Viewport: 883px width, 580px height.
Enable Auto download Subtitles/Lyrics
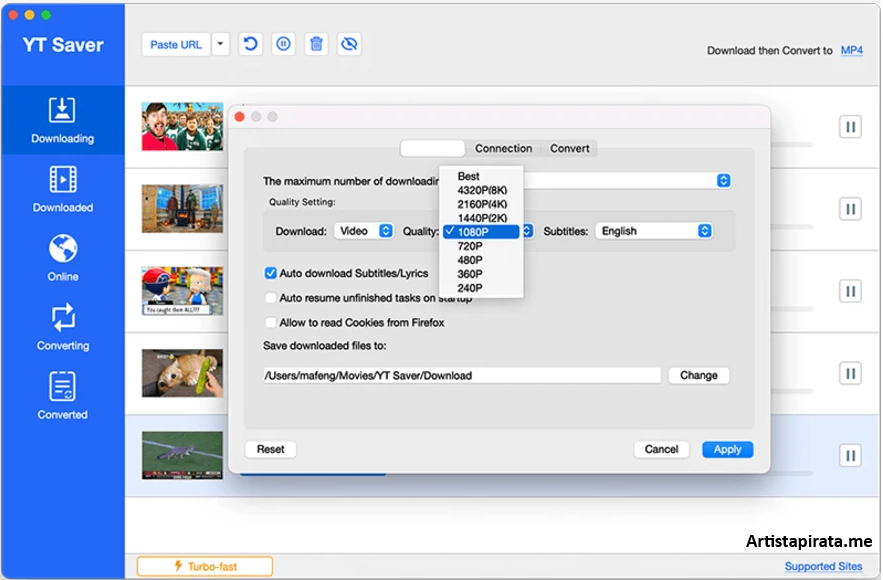pos(270,272)
